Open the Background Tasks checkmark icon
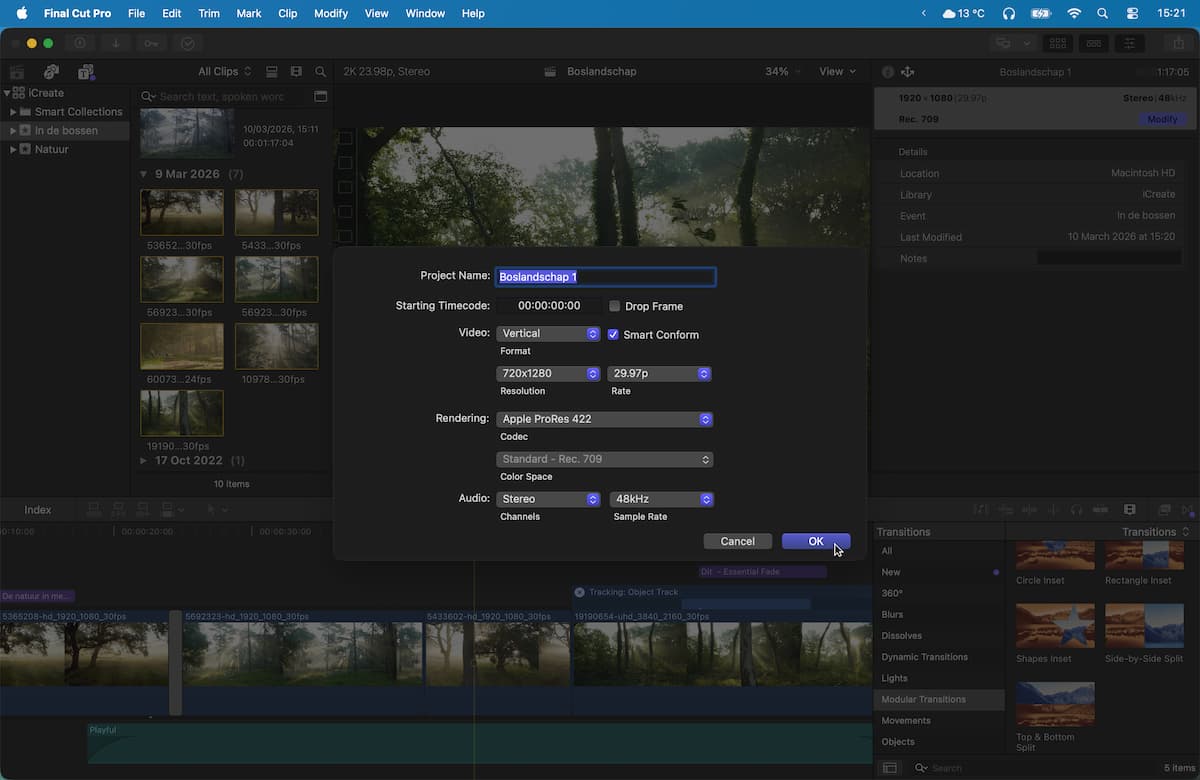Image resolution: width=1200 pixels, height=780 pixels. [187, 43]
